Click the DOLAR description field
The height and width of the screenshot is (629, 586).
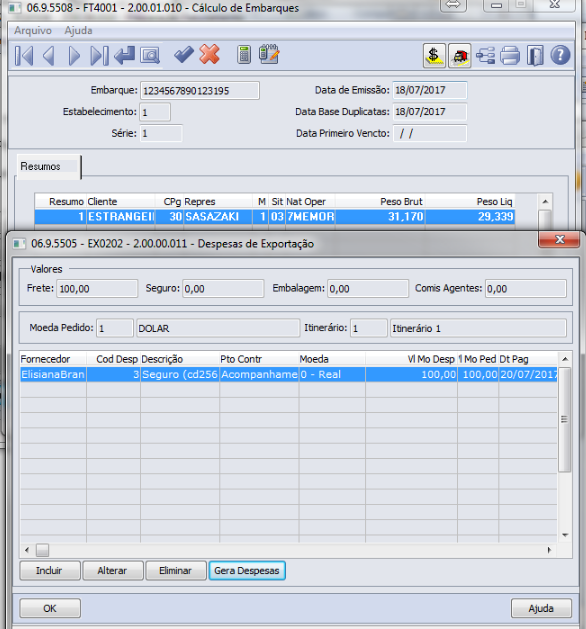click(x=218, y=328)
